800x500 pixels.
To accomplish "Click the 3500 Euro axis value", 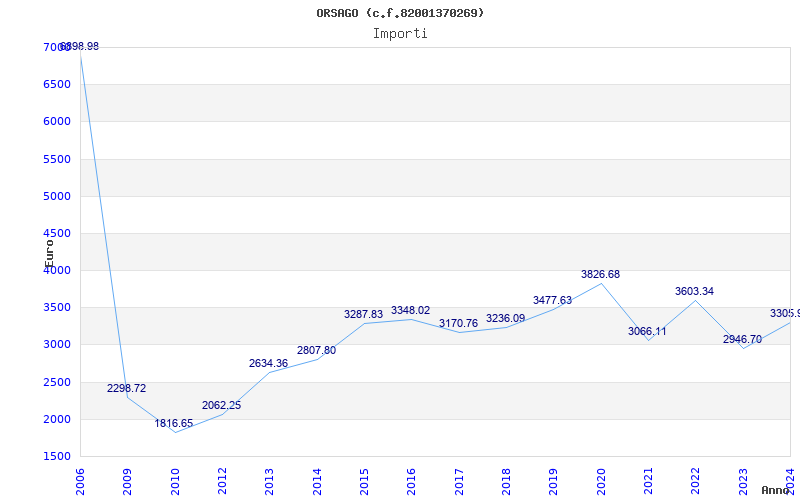I will click(x=57, y=308).
